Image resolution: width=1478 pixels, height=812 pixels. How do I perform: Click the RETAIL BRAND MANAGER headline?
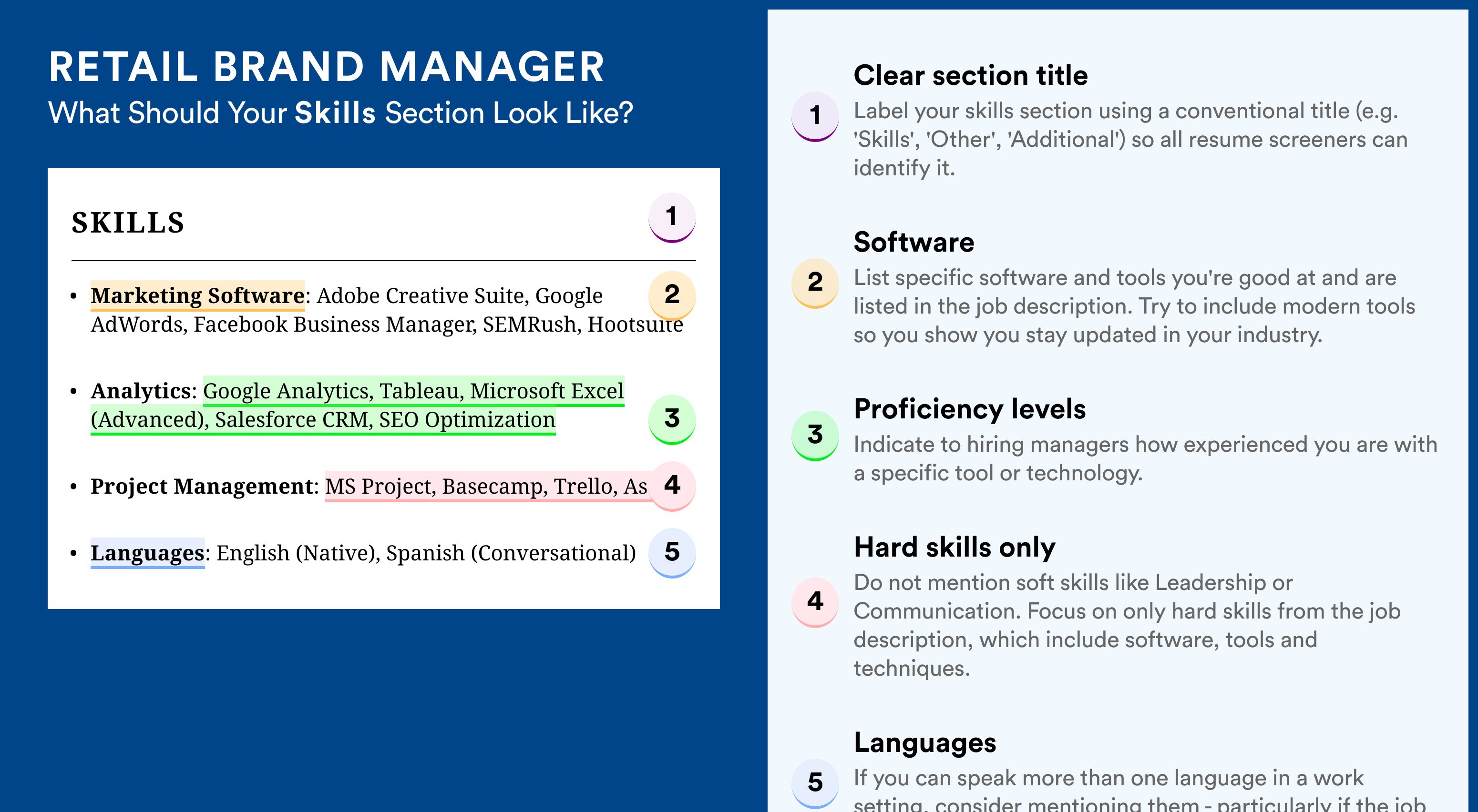(x=327, y=67)
